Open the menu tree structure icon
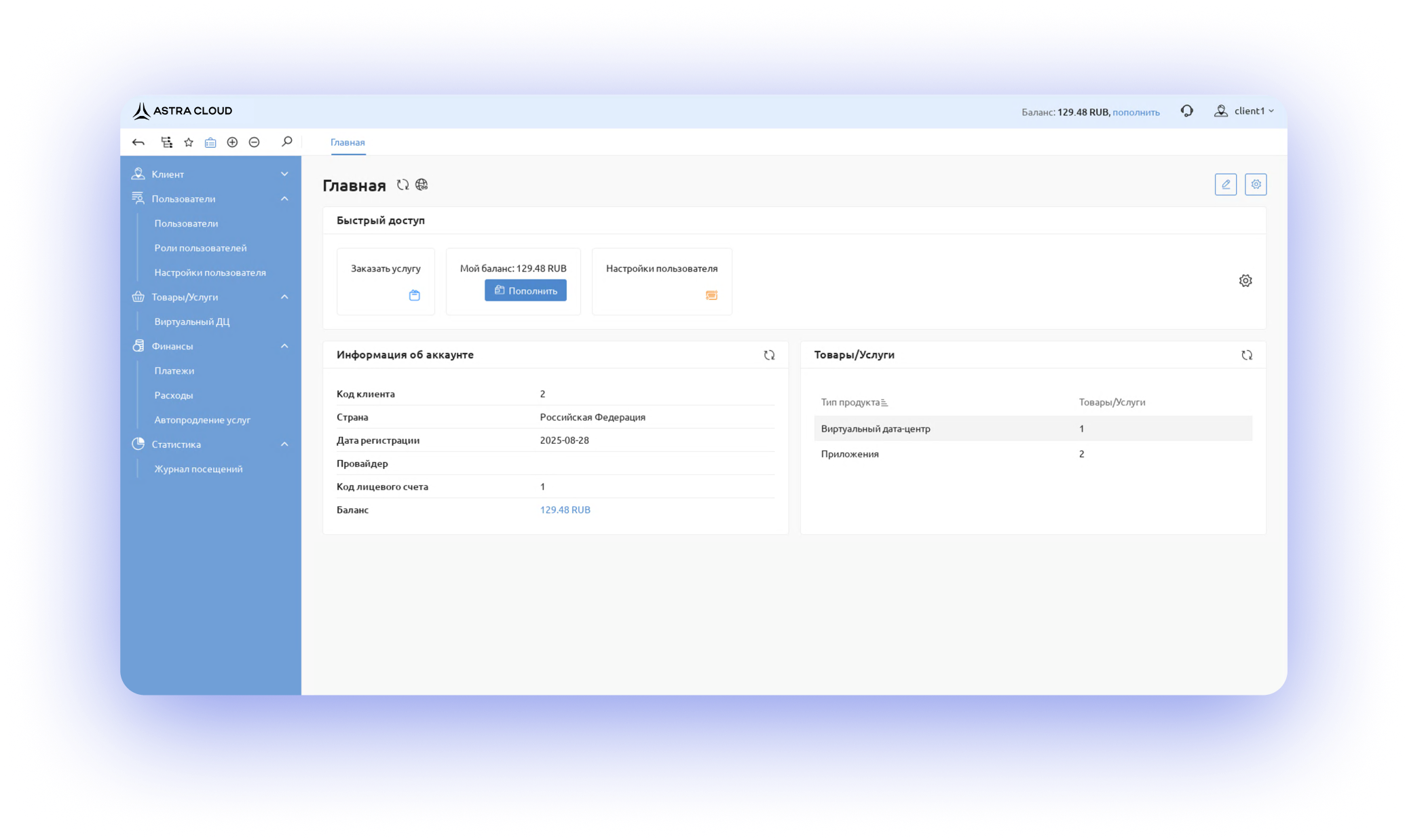 tap(166, 142)
